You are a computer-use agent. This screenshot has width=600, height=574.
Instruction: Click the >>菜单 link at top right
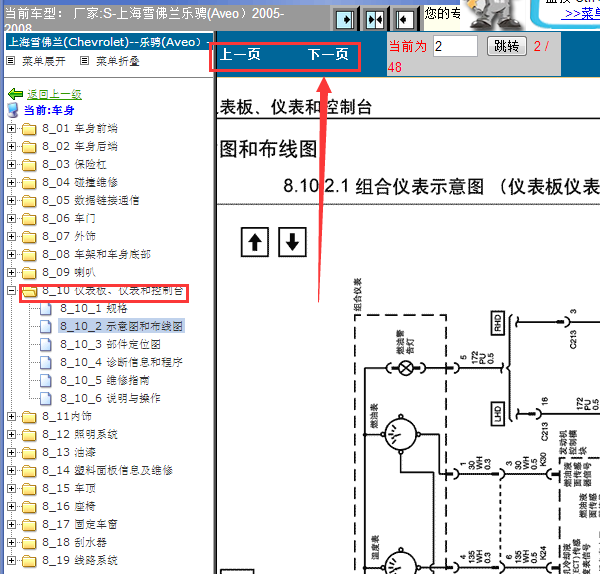click(x=582, y=14)
